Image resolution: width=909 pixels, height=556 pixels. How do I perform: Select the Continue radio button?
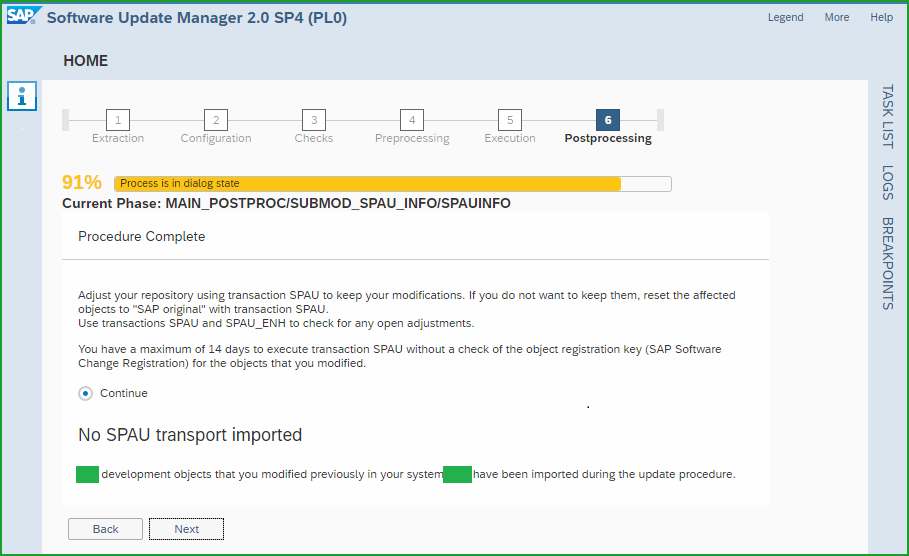point(85,394)
